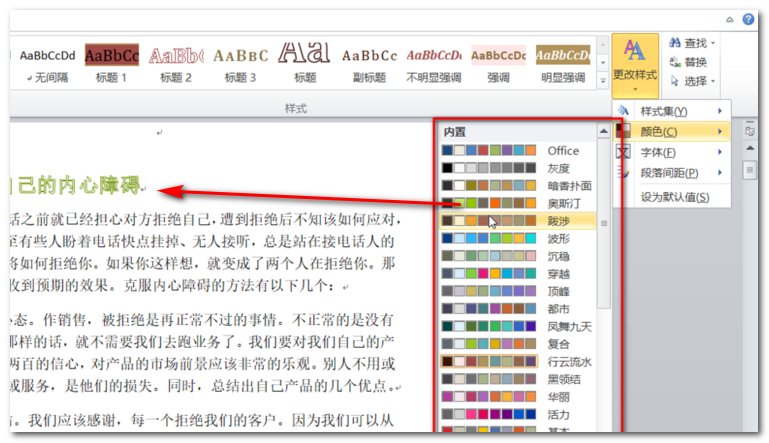Screen dimensions: 769x443
Task: Apply the 标题 3 style
Action: pyautogui.click(x=240, y=64)
